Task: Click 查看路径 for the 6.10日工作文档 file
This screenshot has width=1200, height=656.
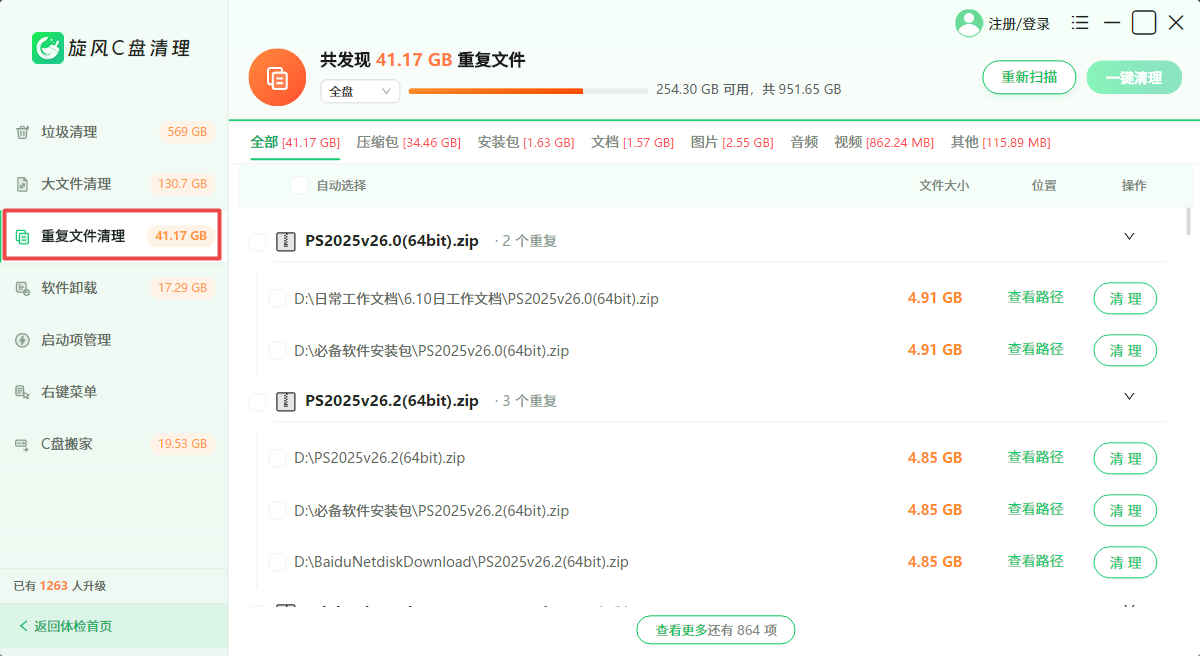Action: [x=1035, y=297]
